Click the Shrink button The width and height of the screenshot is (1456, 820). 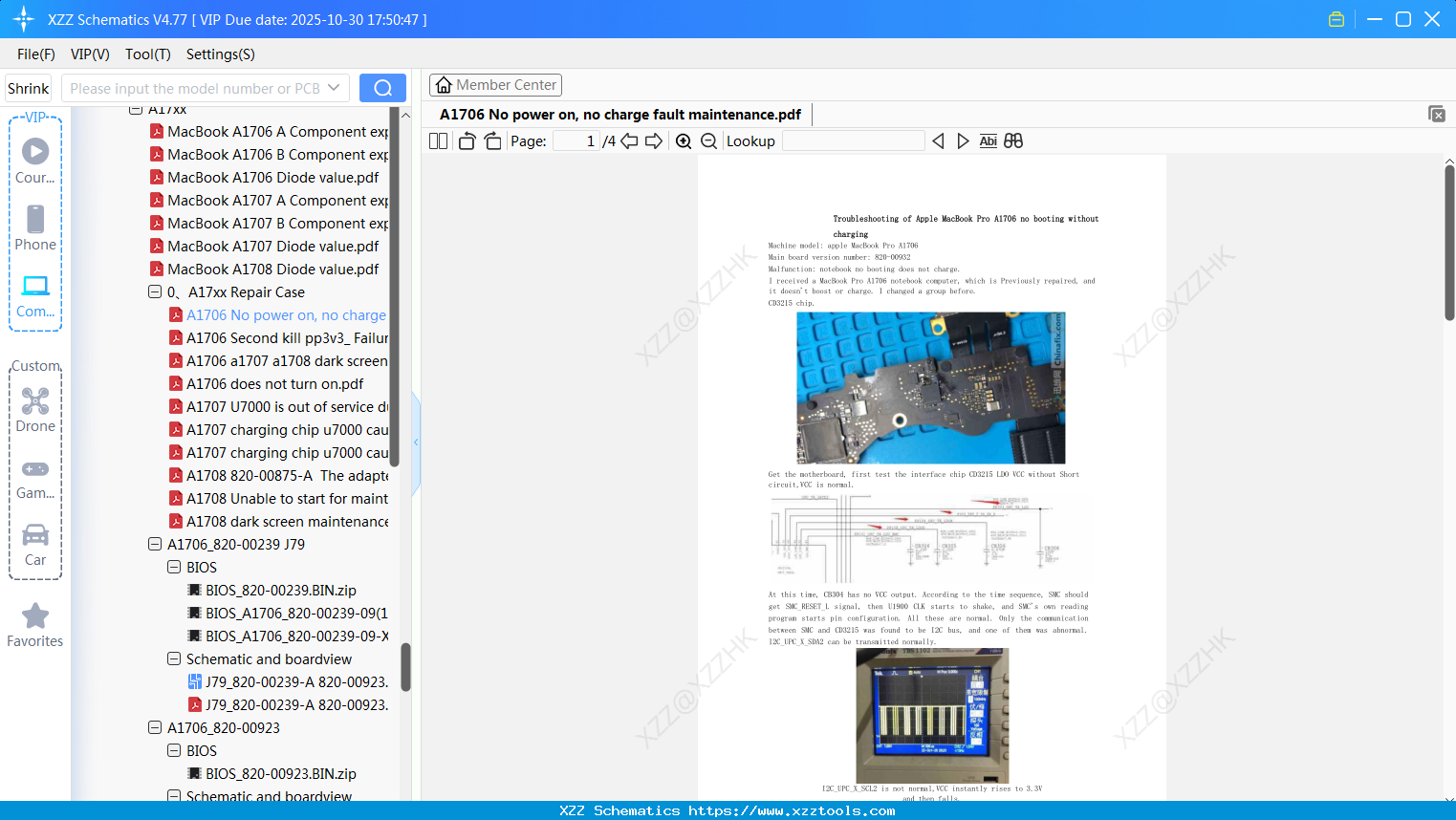coord(29,88)
